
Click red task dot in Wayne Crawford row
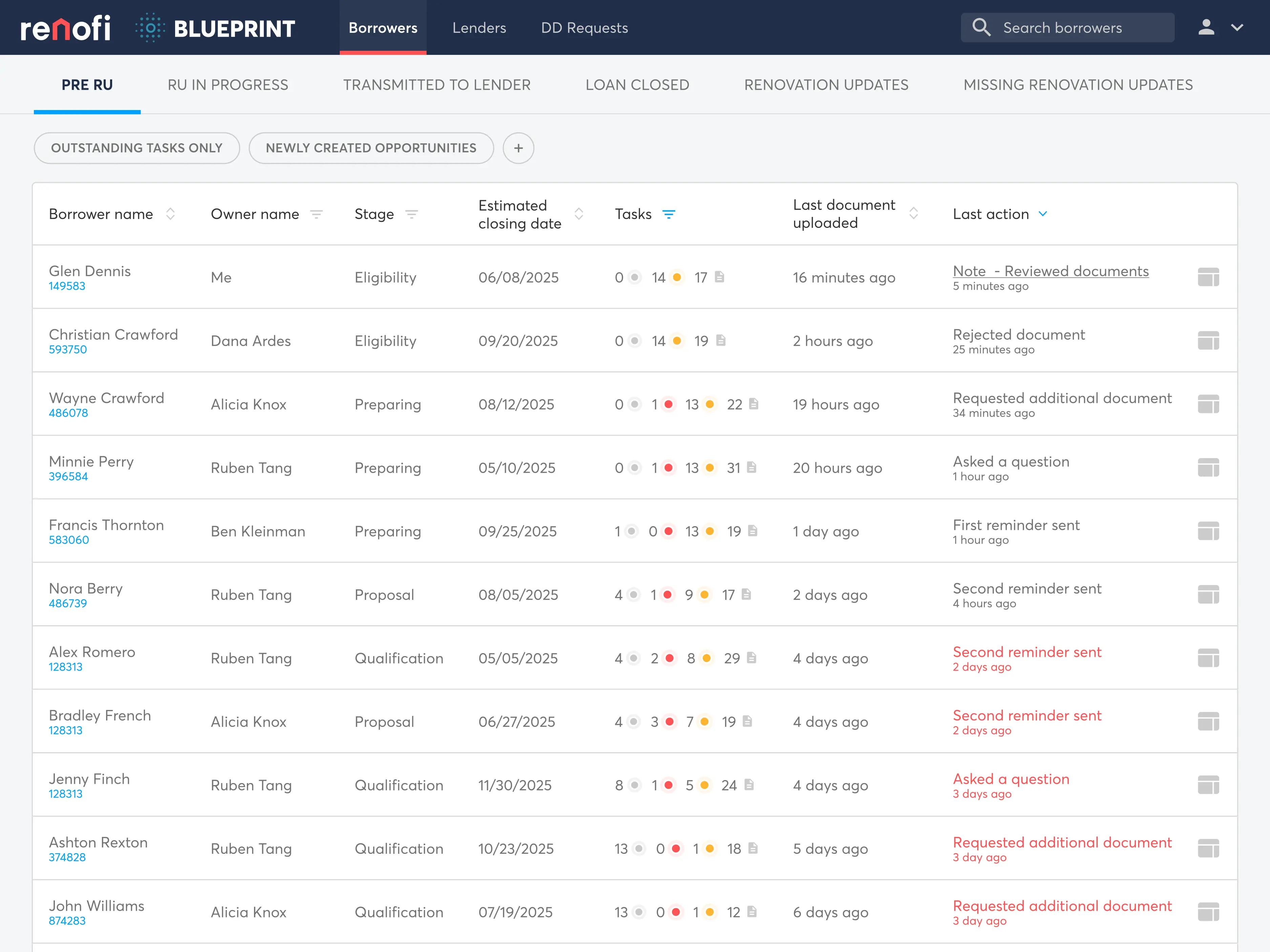(668, 404)
